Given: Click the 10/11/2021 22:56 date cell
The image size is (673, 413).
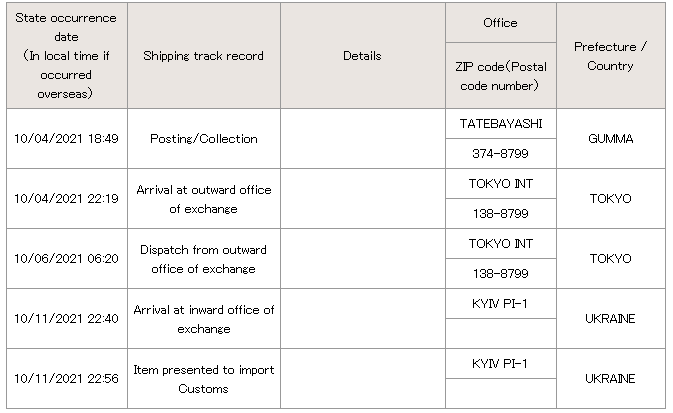Looking at the screenshot, I should point(67,379).
